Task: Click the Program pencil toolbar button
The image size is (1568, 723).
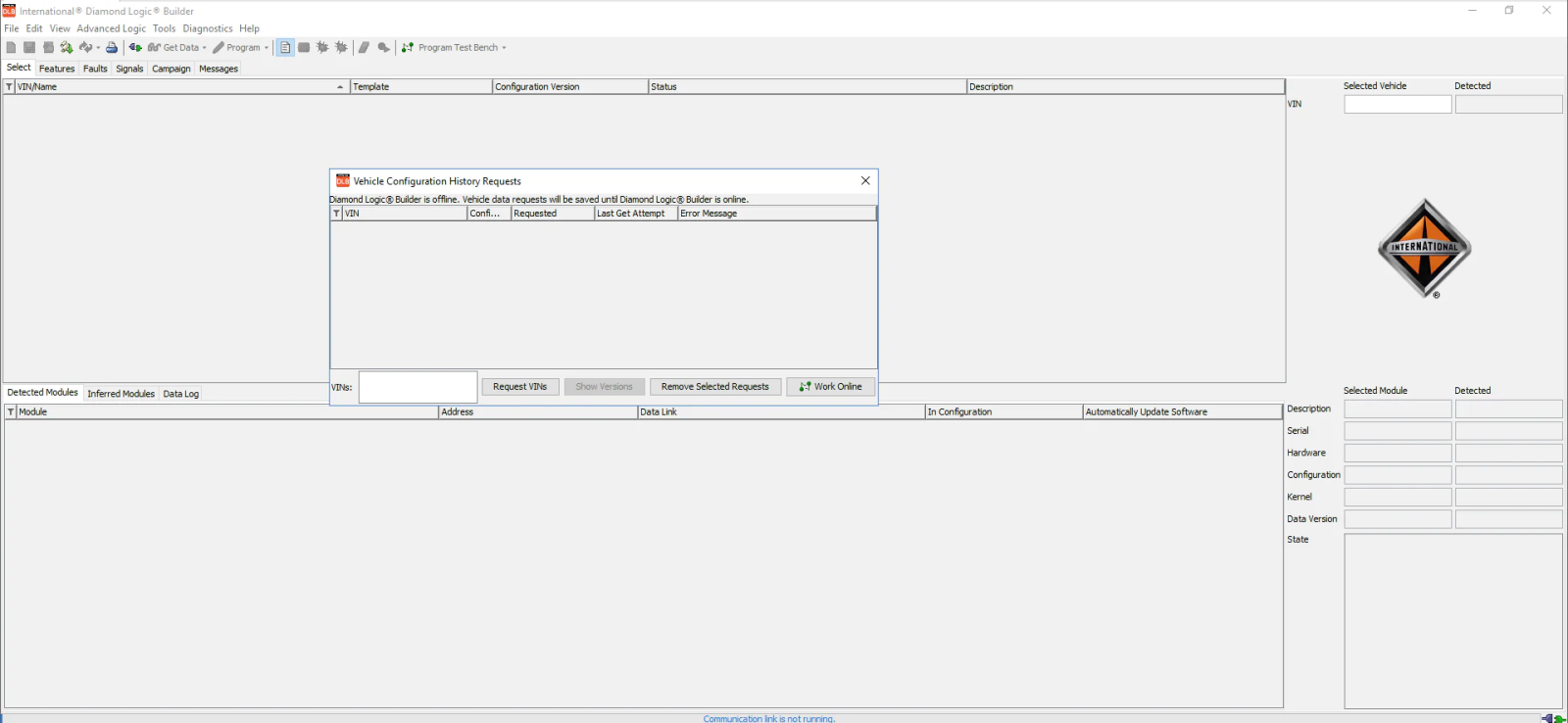Action: pos(236,47)
